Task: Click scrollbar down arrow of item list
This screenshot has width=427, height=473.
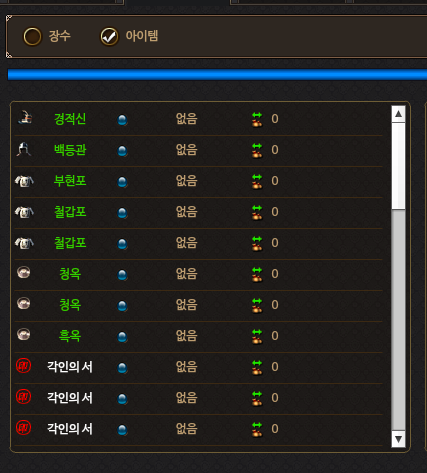Action: point(398,439)
